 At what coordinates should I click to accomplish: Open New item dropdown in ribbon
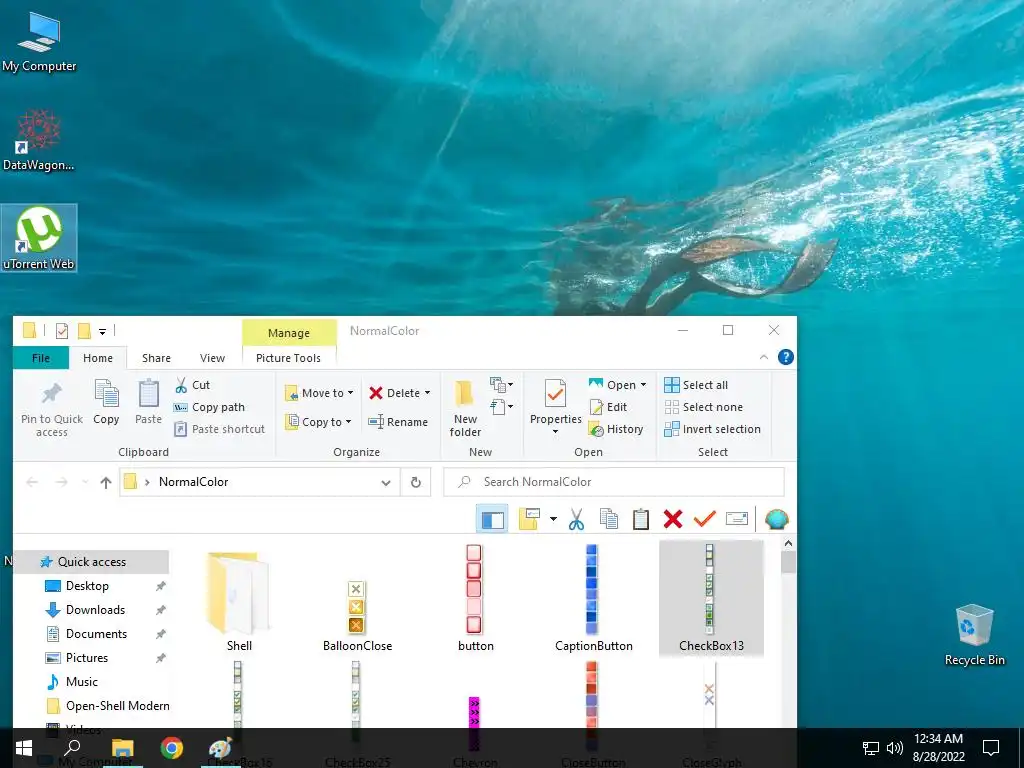(501, 385)
